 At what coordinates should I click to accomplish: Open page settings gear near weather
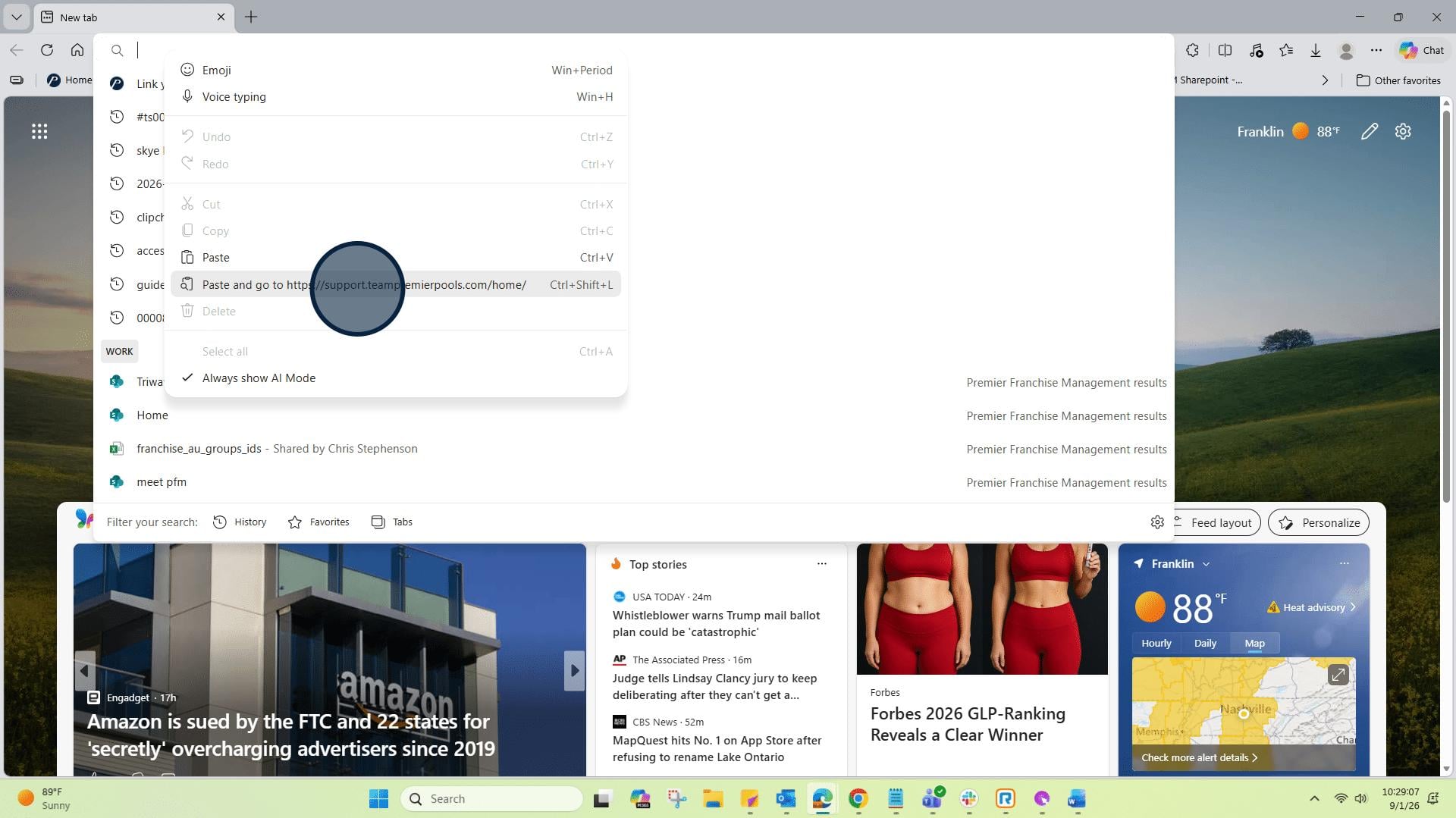pyautogui.click(x=1403, y=132)
